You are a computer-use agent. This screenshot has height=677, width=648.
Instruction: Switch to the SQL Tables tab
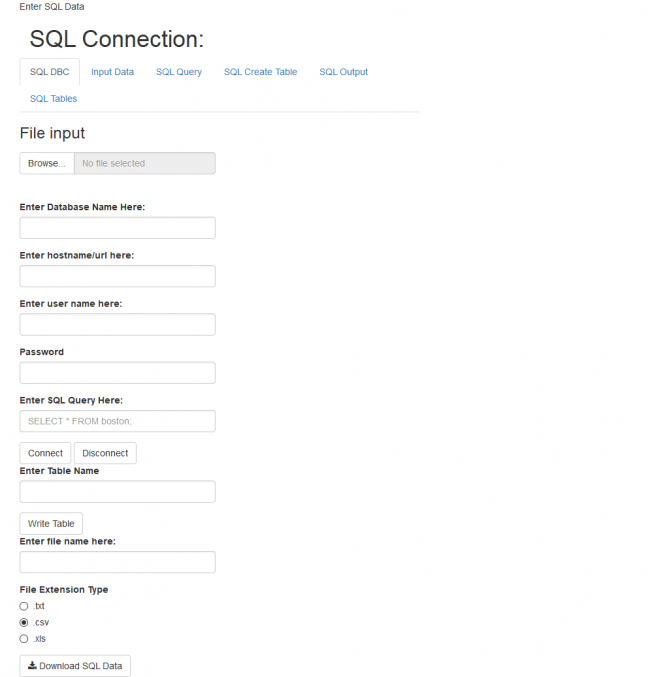[x=53, y=98]
